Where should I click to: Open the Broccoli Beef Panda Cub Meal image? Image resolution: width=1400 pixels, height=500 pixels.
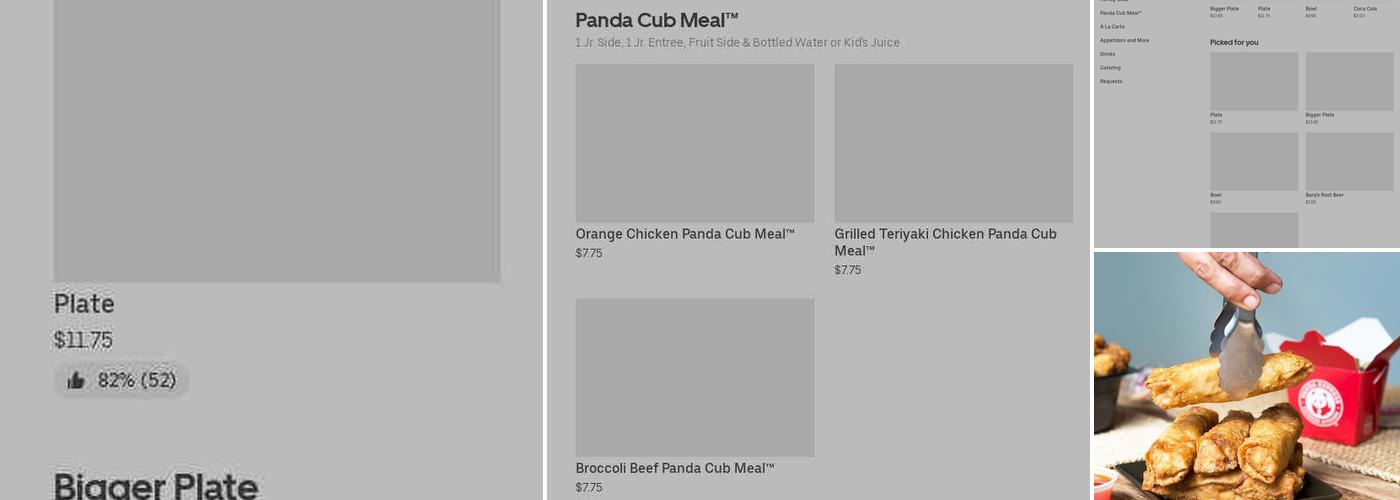pyautogui.click(x=694, y=377)
